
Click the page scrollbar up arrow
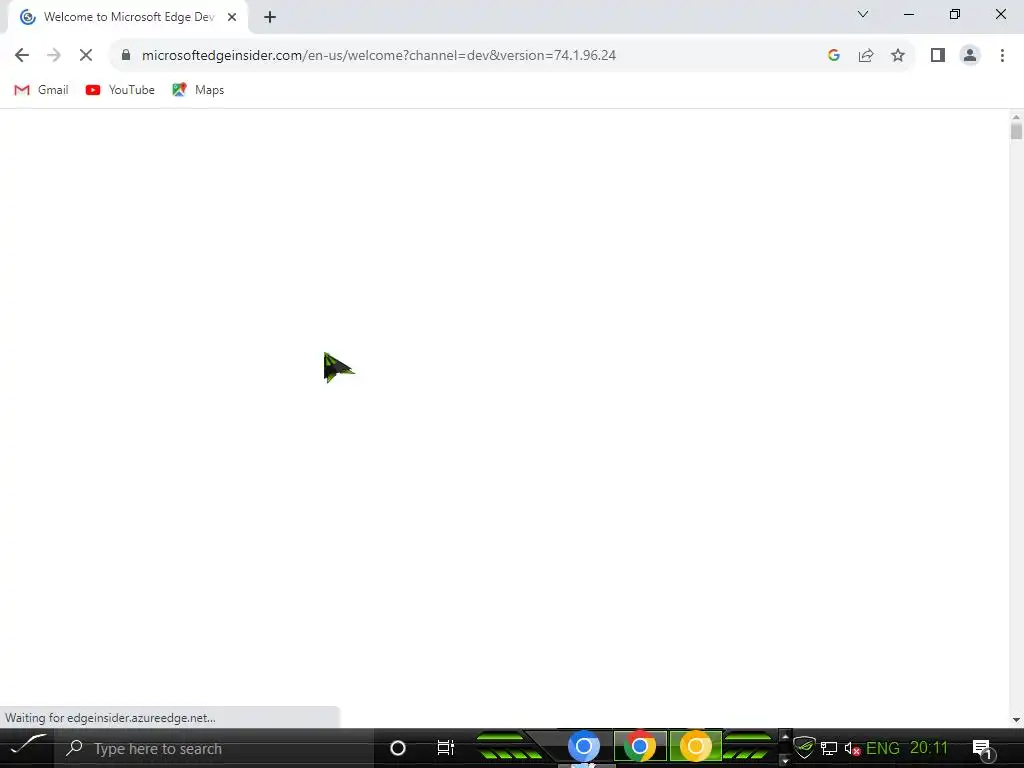pyautogui.click(x=1016, y=118)
